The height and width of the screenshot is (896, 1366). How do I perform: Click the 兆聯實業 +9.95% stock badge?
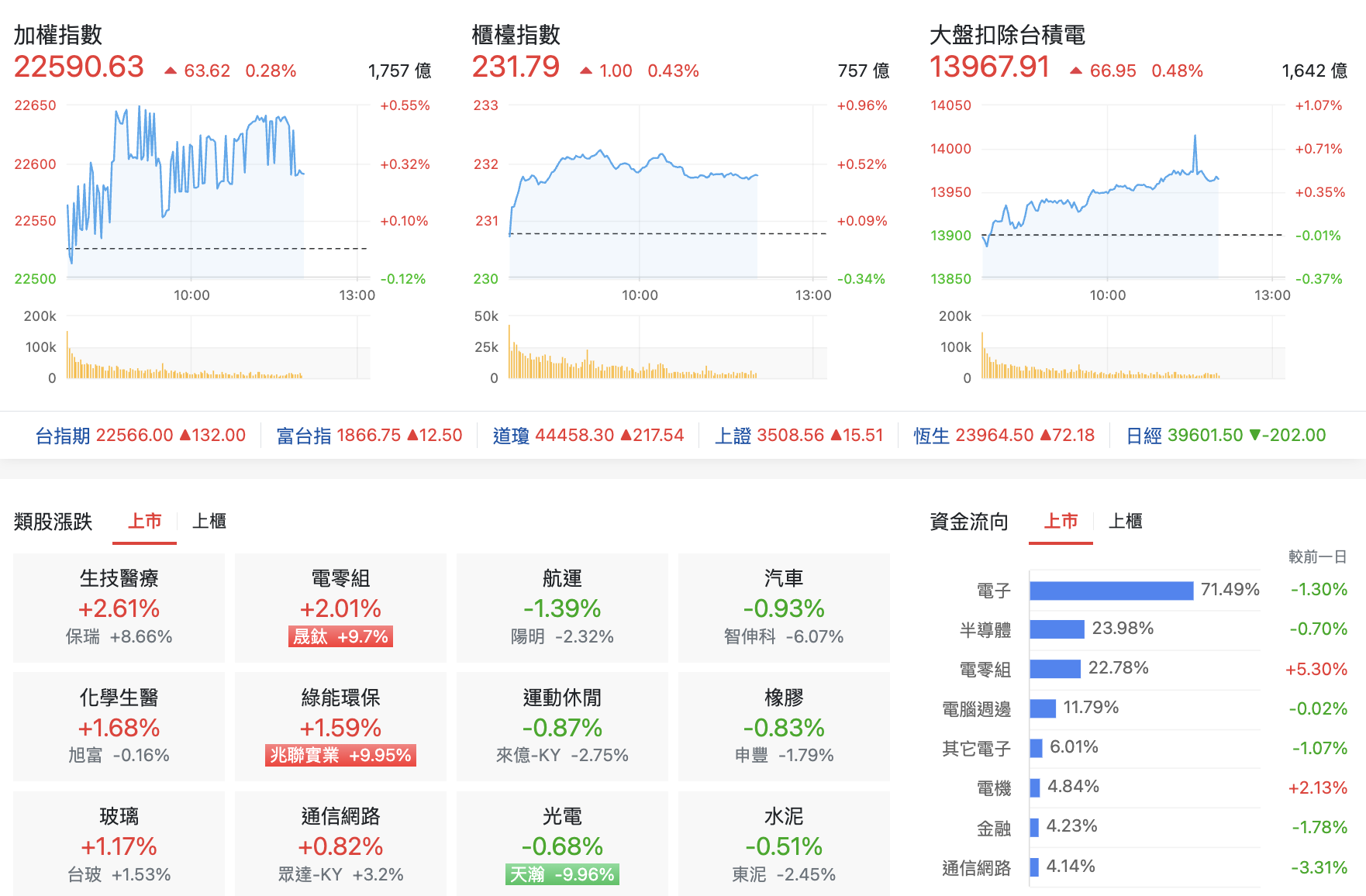coord(341,755)
